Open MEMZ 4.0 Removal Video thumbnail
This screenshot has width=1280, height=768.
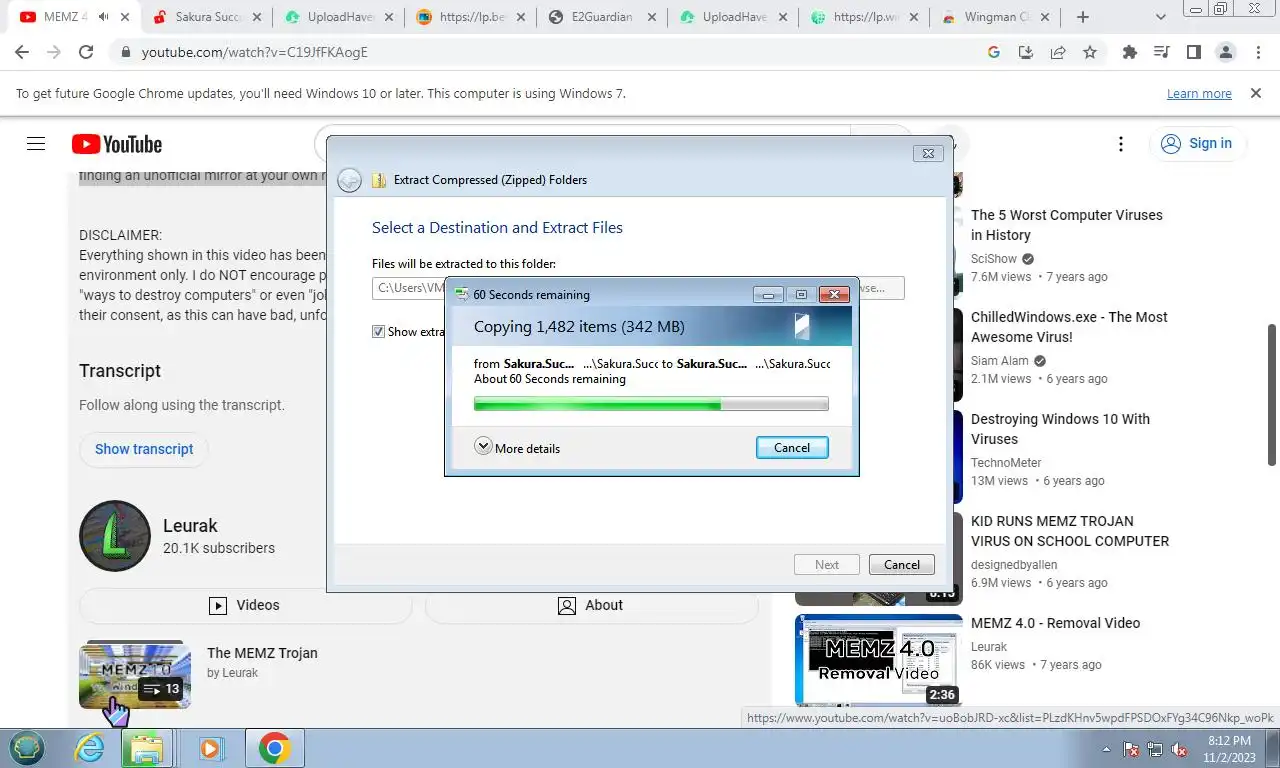pos(879,660)
